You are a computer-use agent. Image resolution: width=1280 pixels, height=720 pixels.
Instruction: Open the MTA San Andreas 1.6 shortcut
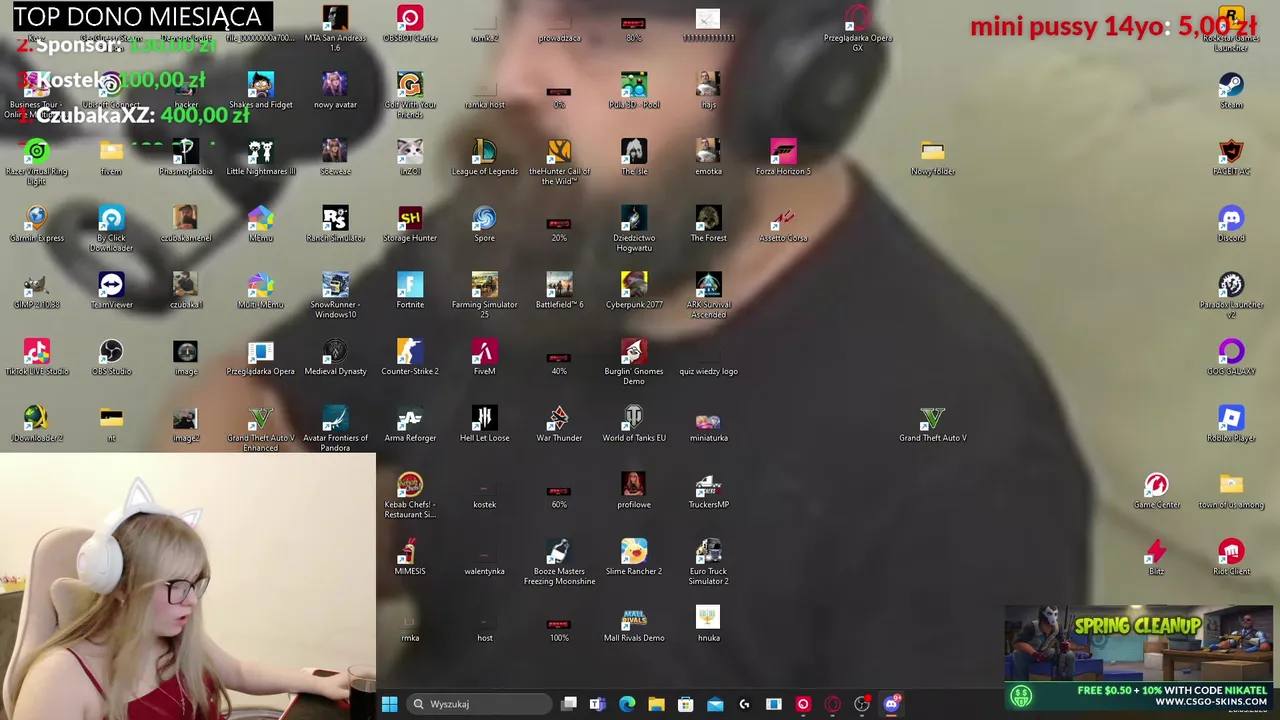pos(335,19)
